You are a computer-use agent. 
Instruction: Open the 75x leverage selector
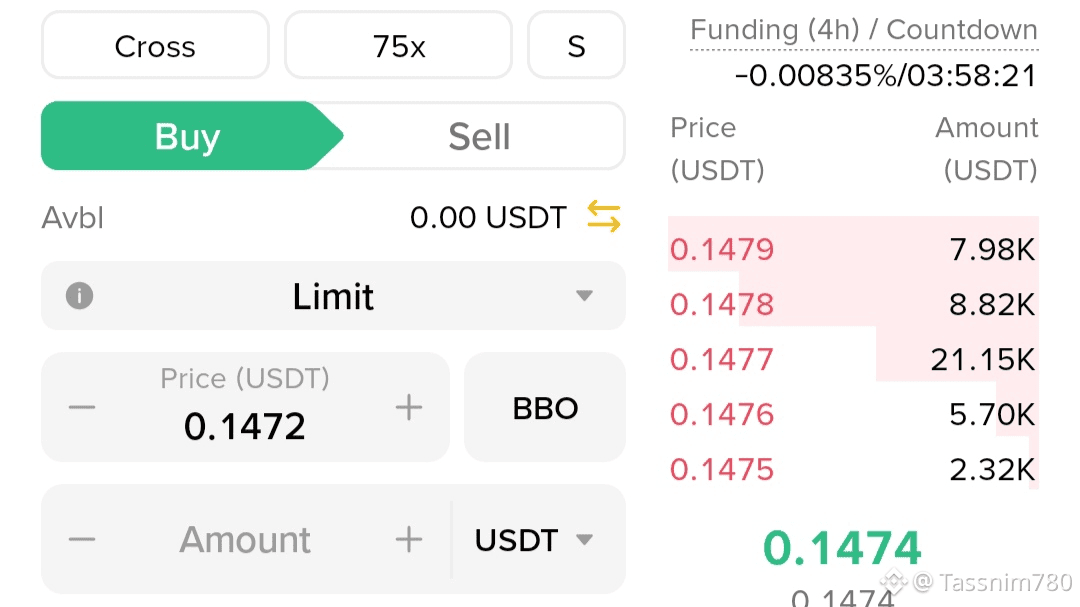coord(398,46)
